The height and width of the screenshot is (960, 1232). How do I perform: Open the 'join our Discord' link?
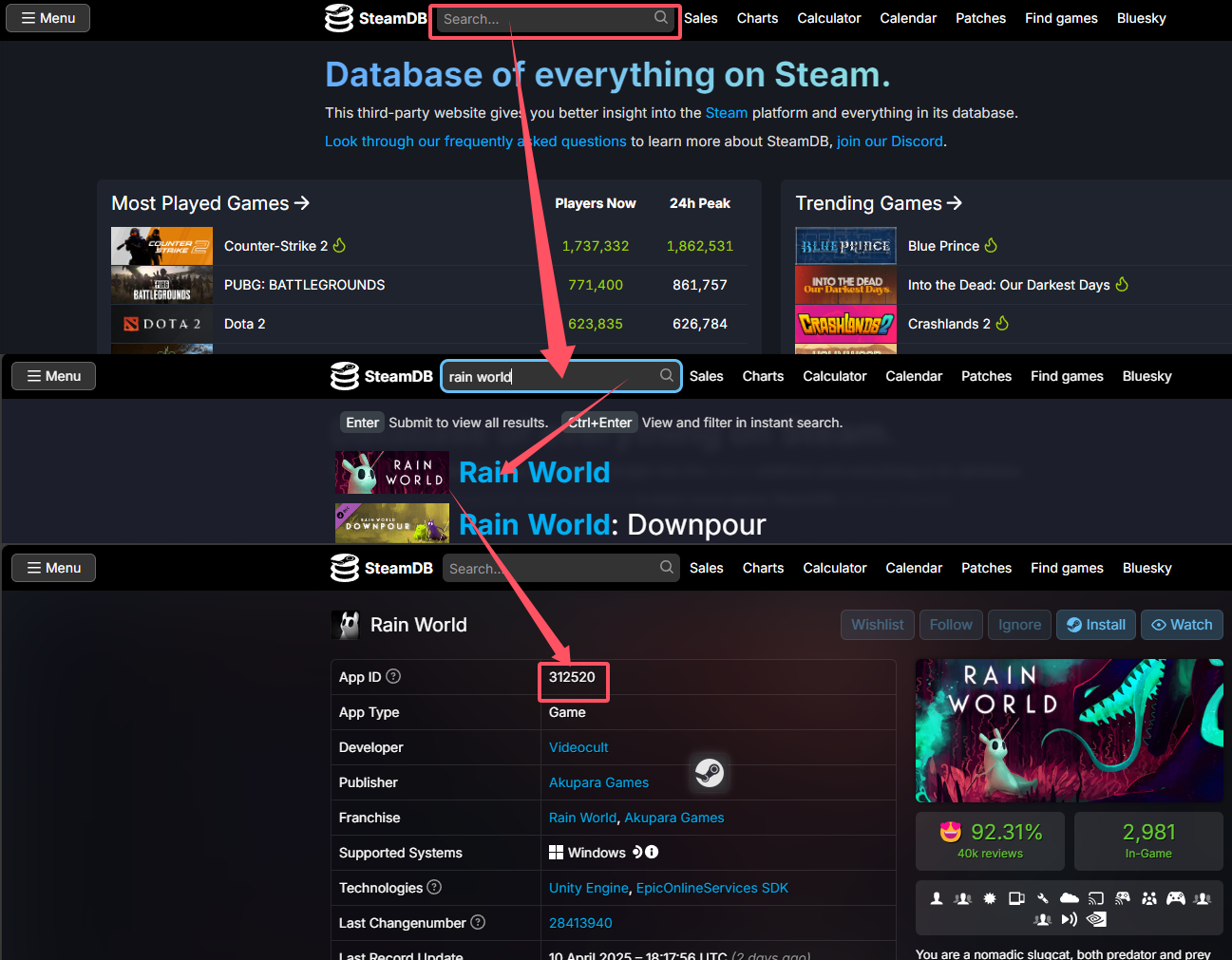point(890,141)
